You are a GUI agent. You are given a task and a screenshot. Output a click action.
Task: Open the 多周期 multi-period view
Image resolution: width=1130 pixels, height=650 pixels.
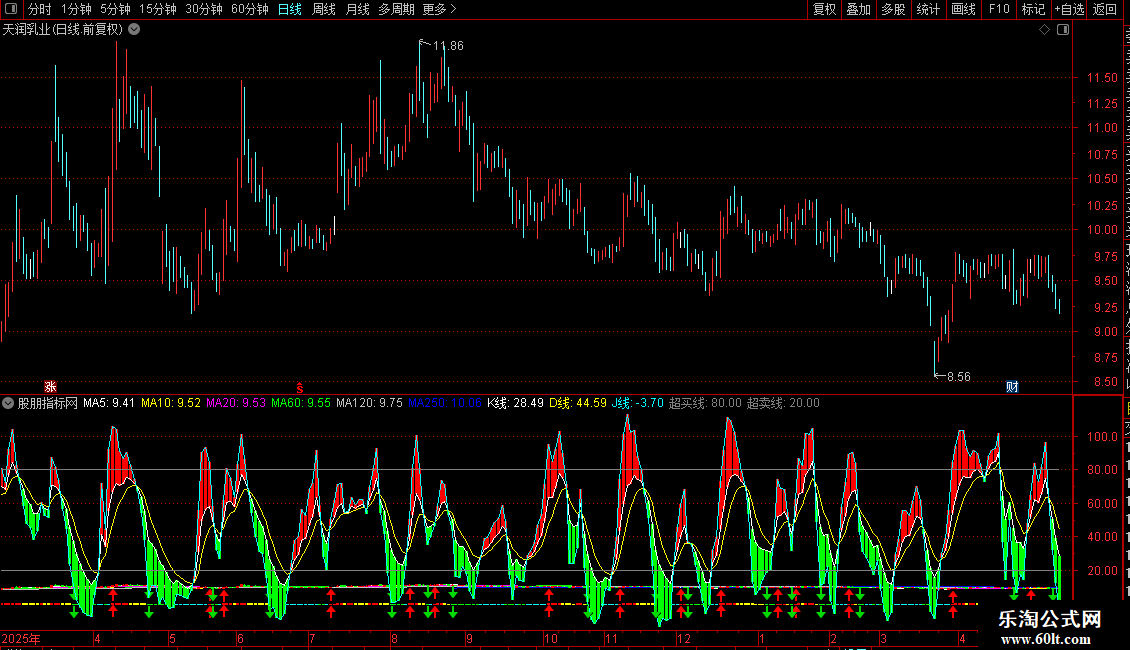point(396,9)
